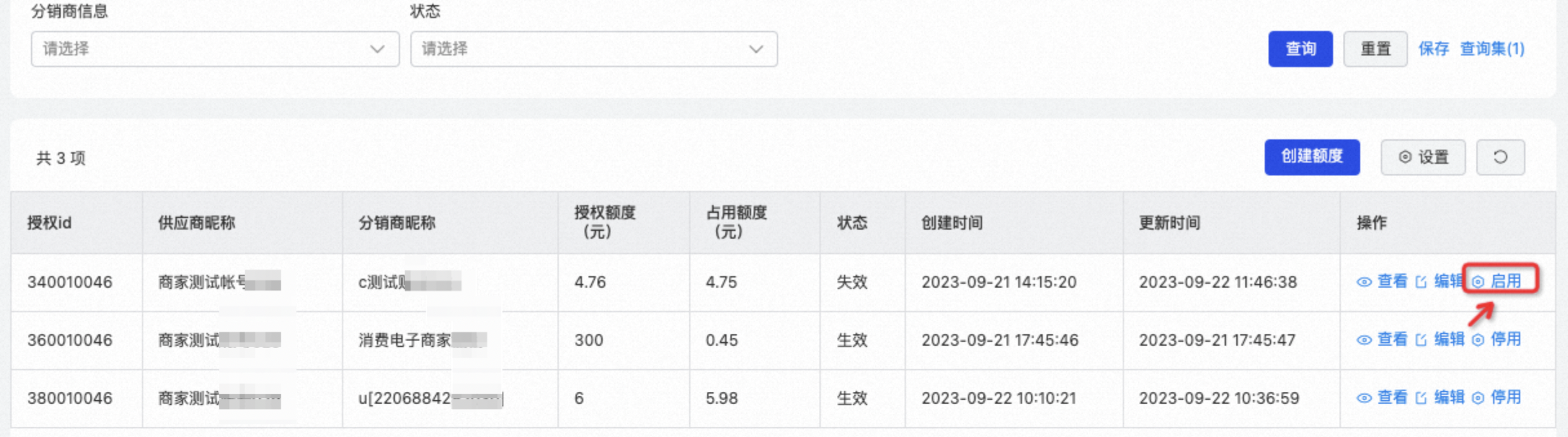
Task: Click the 保存 link
Action: click(1433, 49)
